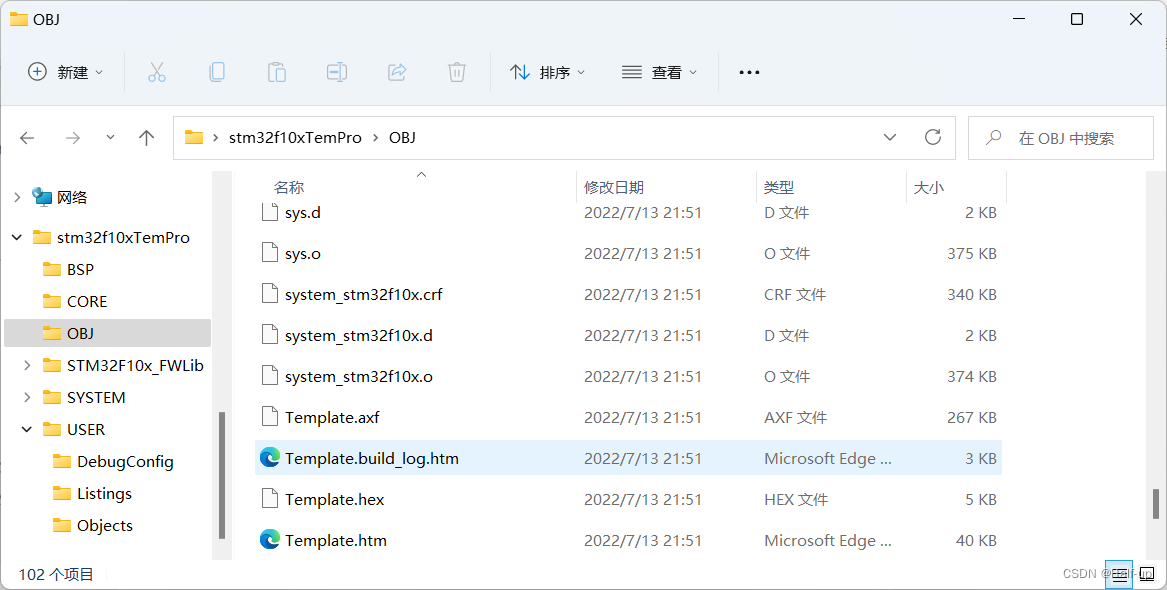The width and height of the screenshot is (1167, 590).
Task: Open the See more (...) menu
Action: tap(749, 71)
